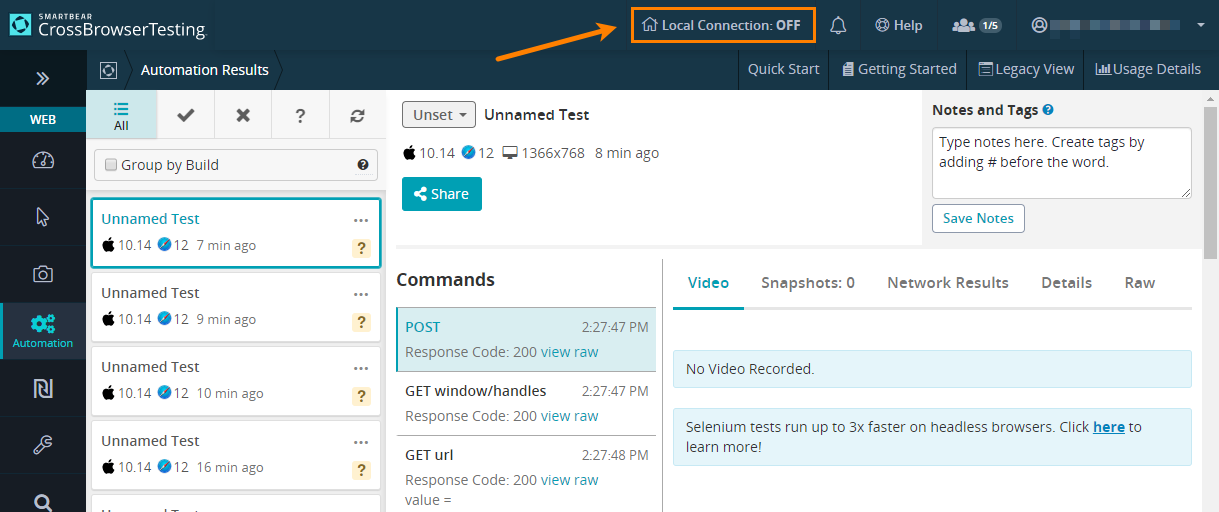Open the dashboard speedometer icon

pyautogui.click(x=43, y=161)
